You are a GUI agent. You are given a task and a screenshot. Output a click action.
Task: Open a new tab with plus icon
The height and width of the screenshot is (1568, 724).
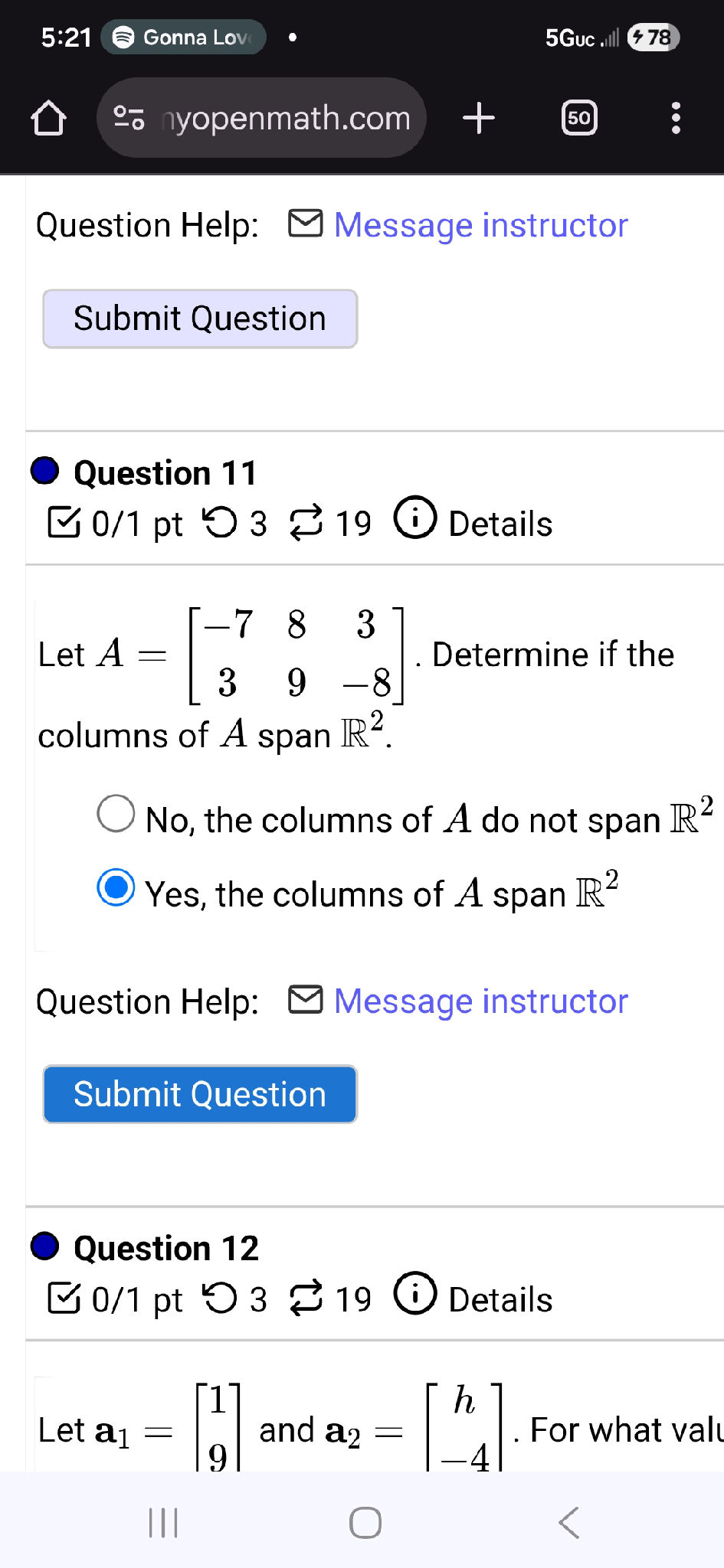click(479, 119)
